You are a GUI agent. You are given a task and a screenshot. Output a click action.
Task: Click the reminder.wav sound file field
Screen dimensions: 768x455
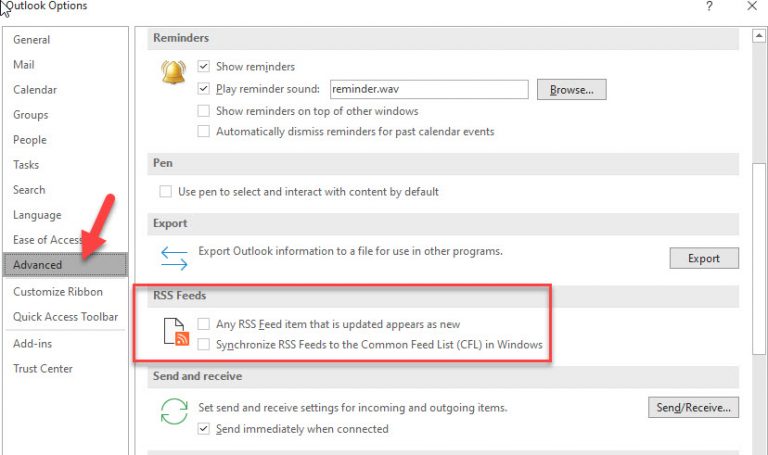click(x=428, y=89)
